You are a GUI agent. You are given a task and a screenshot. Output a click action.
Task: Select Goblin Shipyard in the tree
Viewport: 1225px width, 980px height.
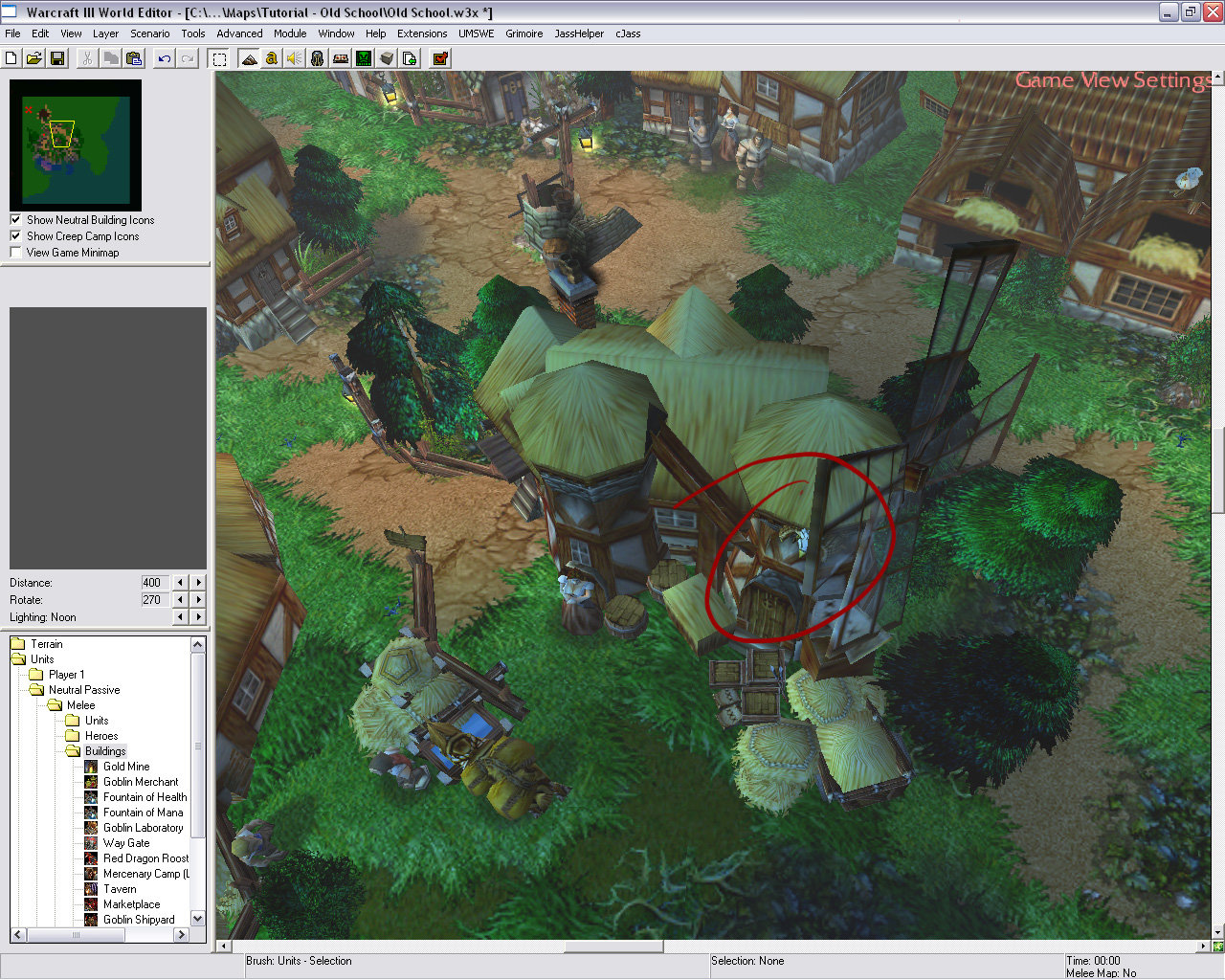139,920
